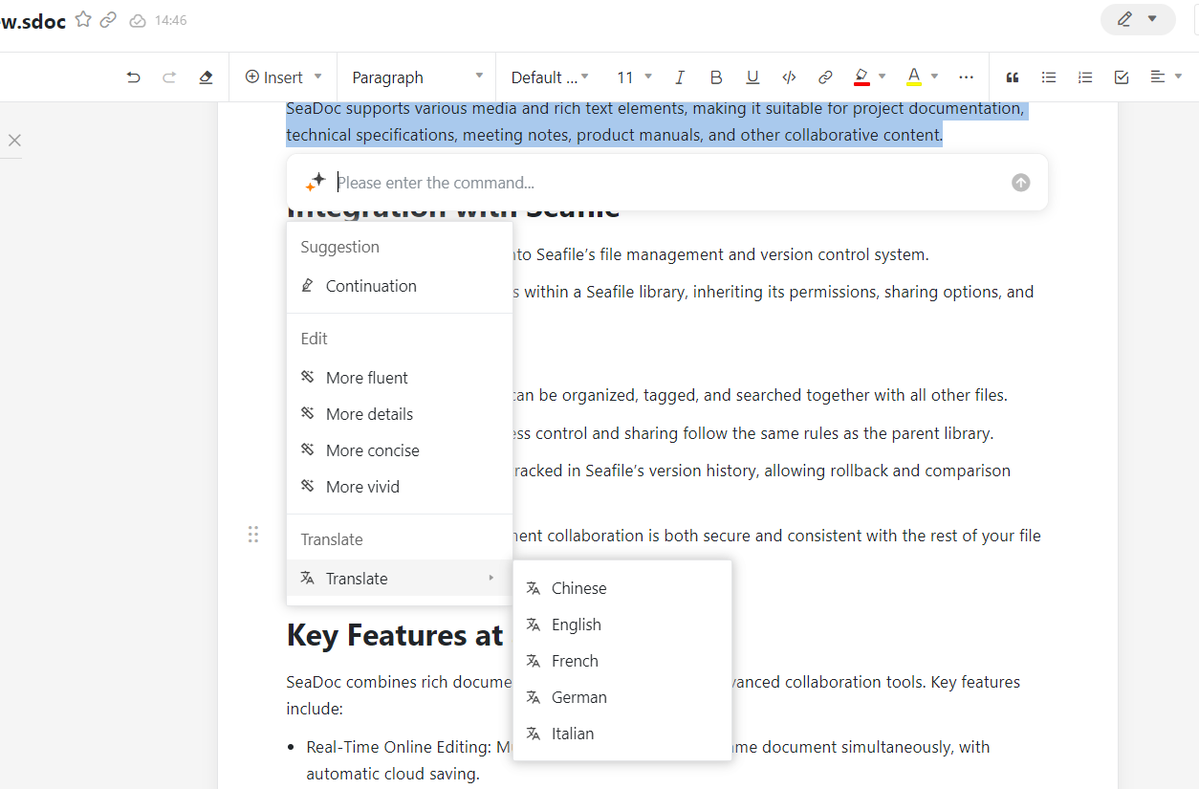Insert a checklist
This screenshot has width=1199, height=789.
pyautogui.click(x=1122, y=77)
